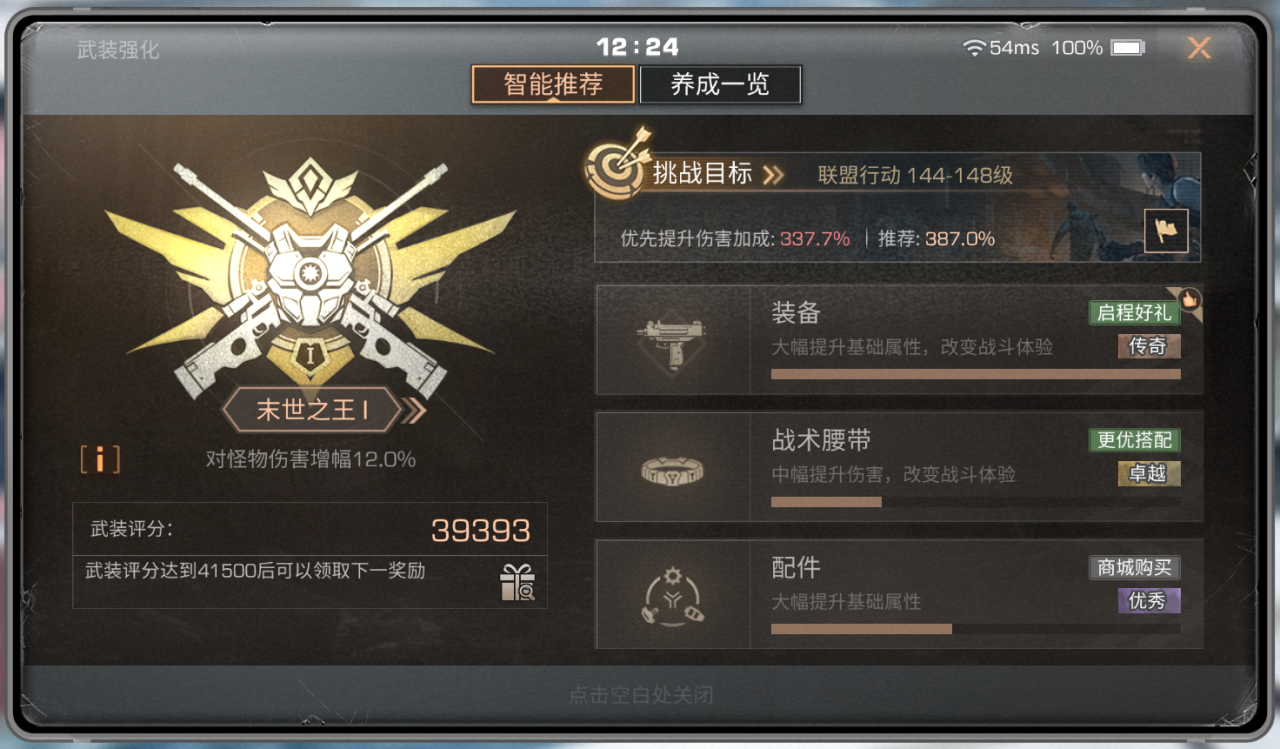
Task: Switch to the 智能推荐 tab
Action: coord(553,85)
